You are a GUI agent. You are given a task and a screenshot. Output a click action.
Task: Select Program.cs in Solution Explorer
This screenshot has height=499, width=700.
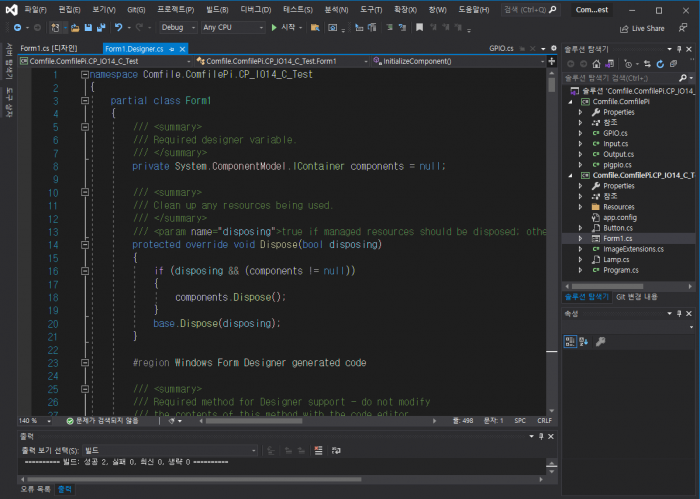[x=620, y=270]
